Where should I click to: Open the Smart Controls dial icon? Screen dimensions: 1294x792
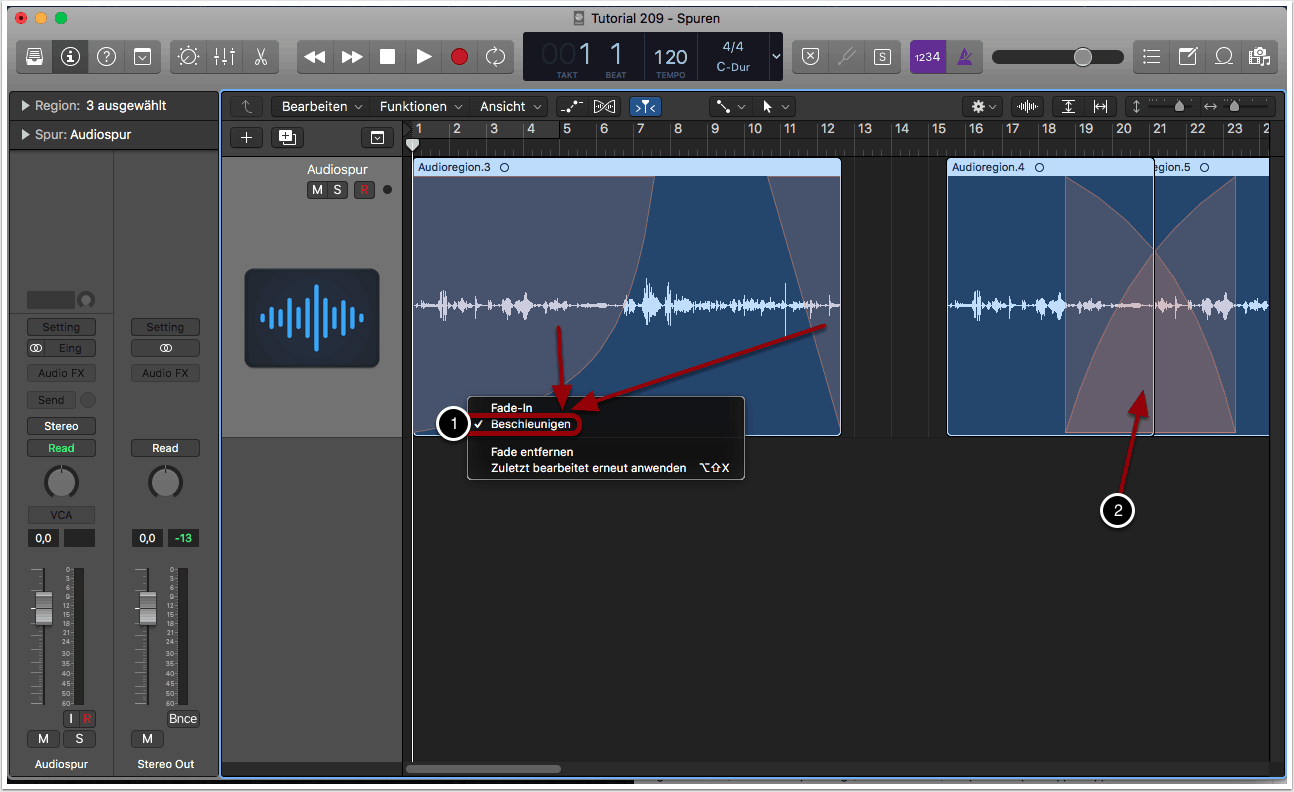click(x=188, y=57)
